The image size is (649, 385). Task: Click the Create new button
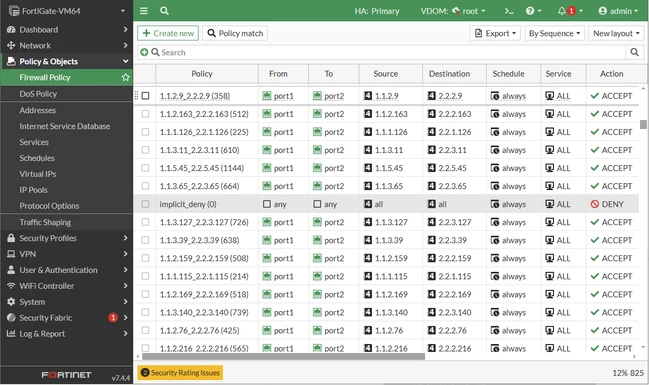click(168, 33)
